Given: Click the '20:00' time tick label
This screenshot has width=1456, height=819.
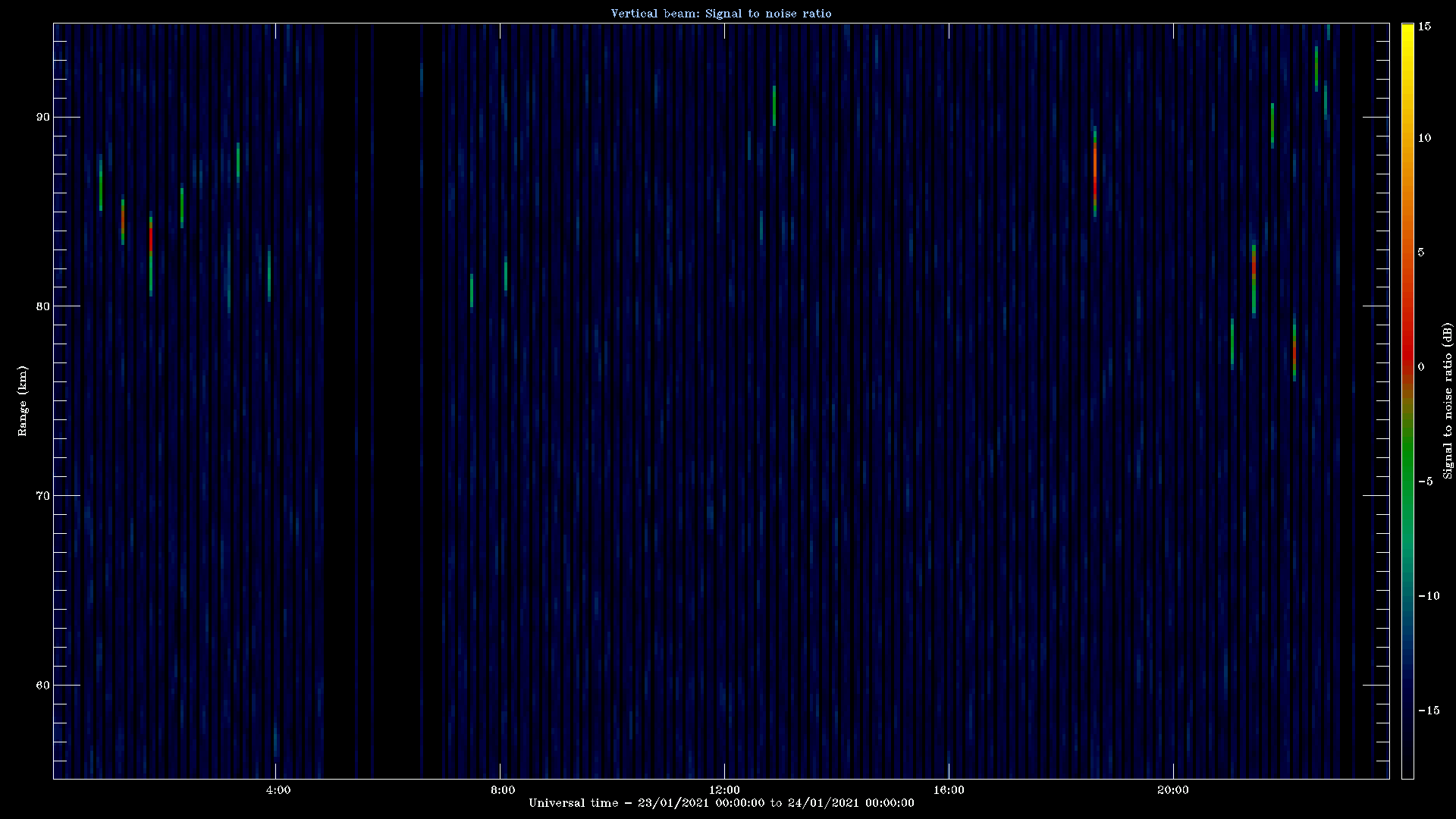Looking at the screenshot, I should tap(1173, 790).
